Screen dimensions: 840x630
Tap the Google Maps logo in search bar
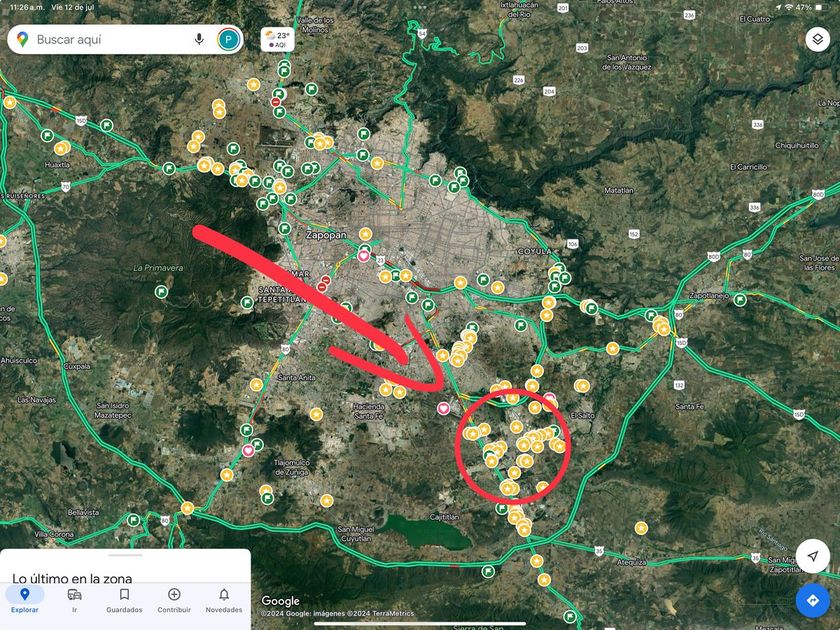click(x=22, y=39)
